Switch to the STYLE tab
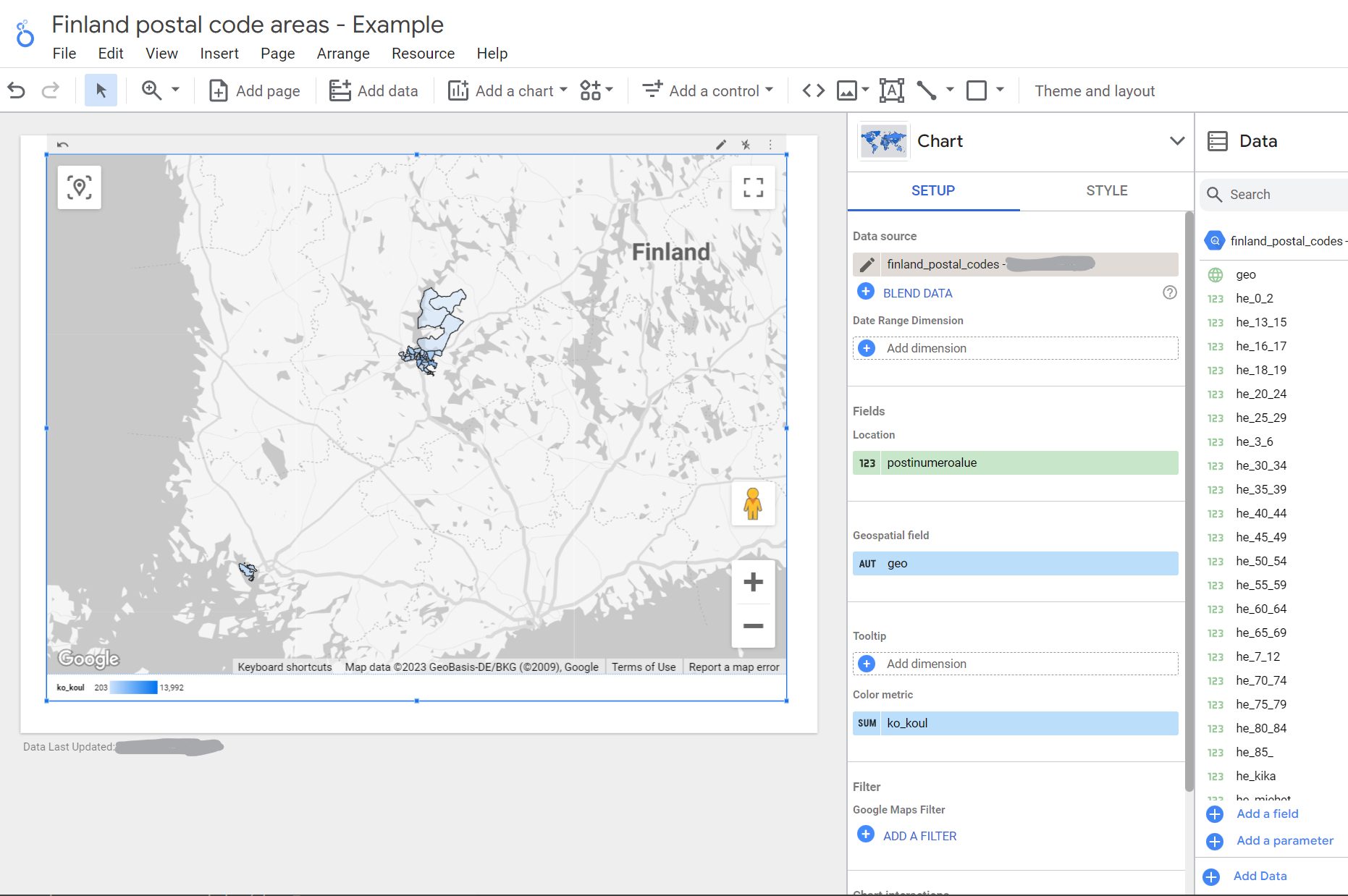Viewport: 1348px width, 896px height. click(1106, 191)
